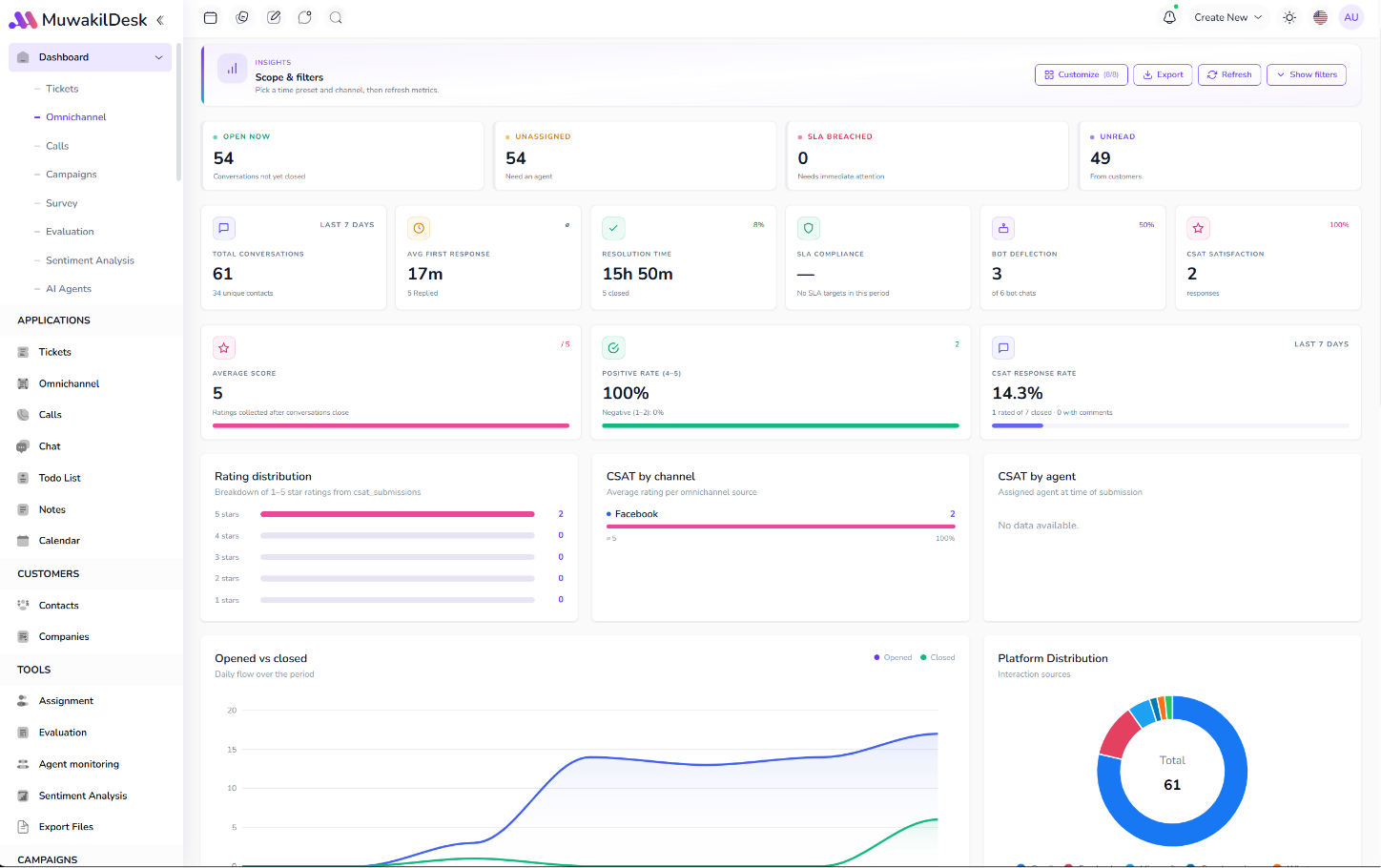Open Evaluation dashboard submenu item
Image resolution: width=1381 pixels, height=868 pixels.
[x=70, y=232]
